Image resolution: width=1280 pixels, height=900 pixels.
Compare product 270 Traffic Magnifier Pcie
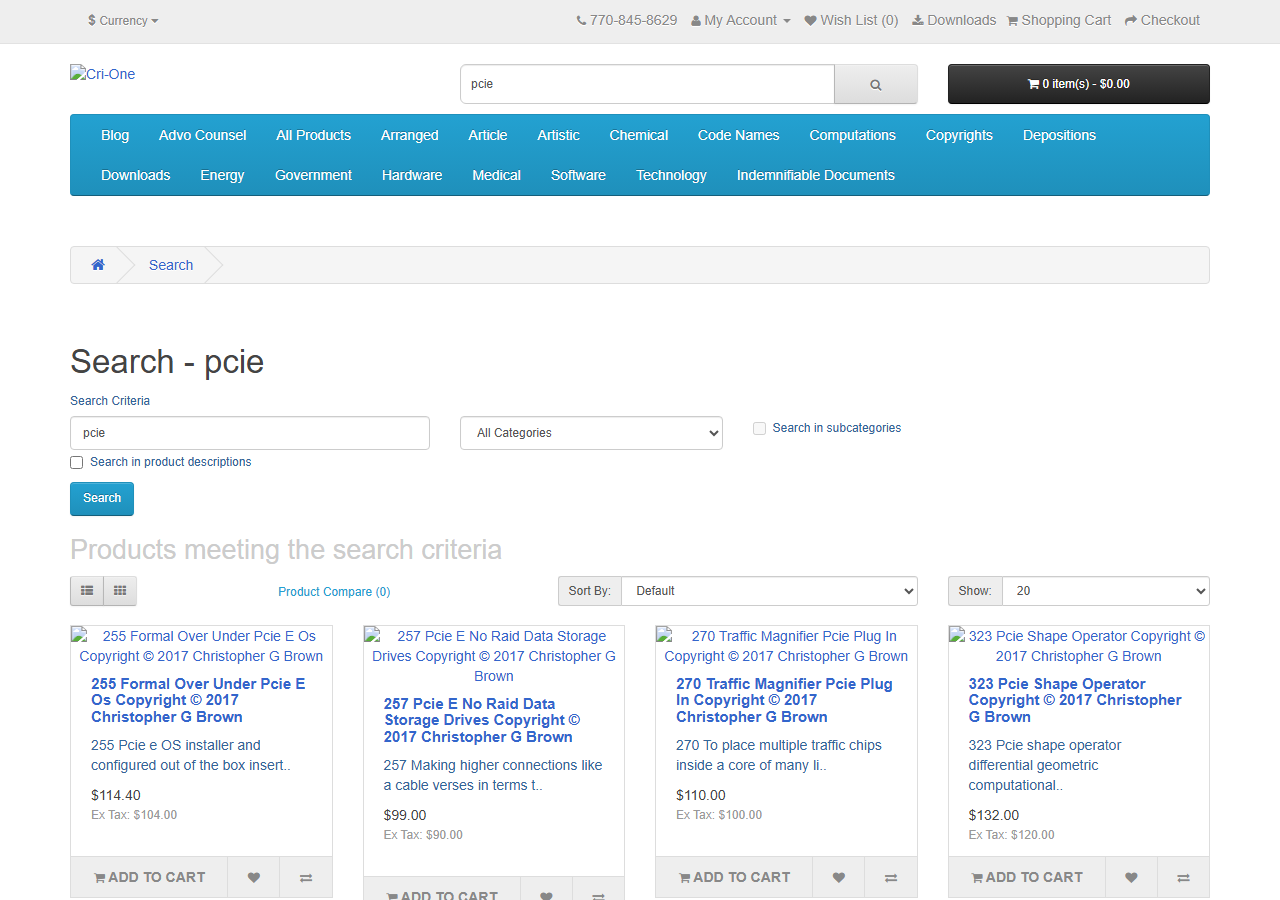(891, 877)
